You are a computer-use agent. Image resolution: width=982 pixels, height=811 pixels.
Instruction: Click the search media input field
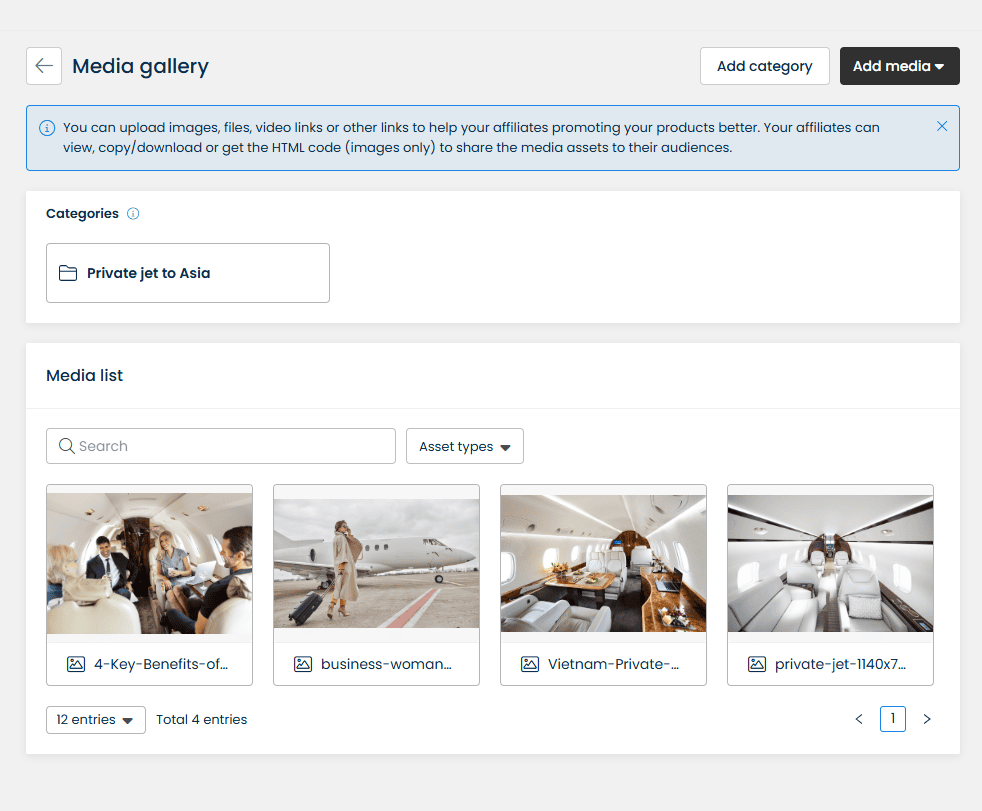[220, 446]
